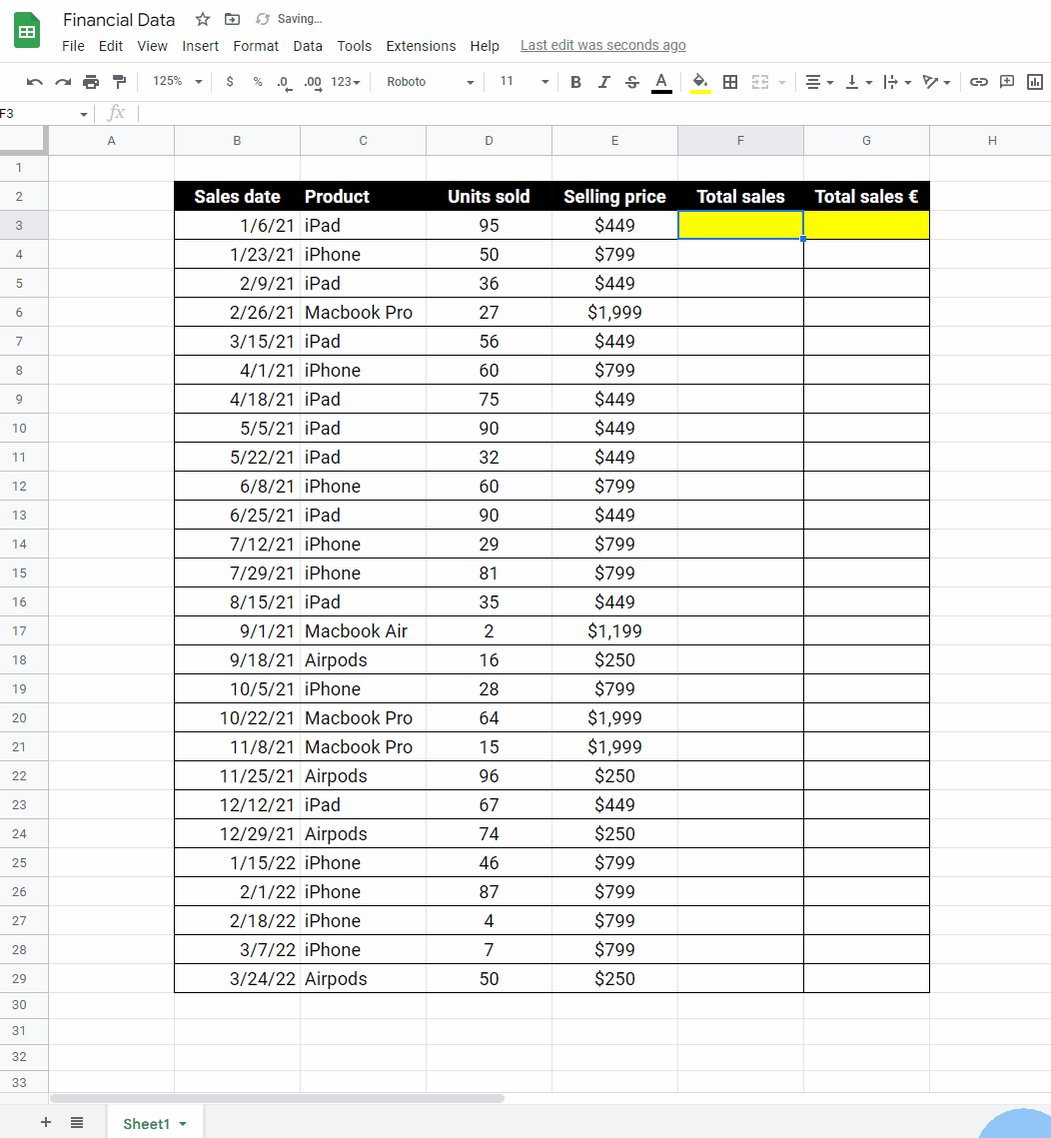Open text rotation dropdown
Viewport: 1051px width, 1138px height.
[x=936, y=82]
